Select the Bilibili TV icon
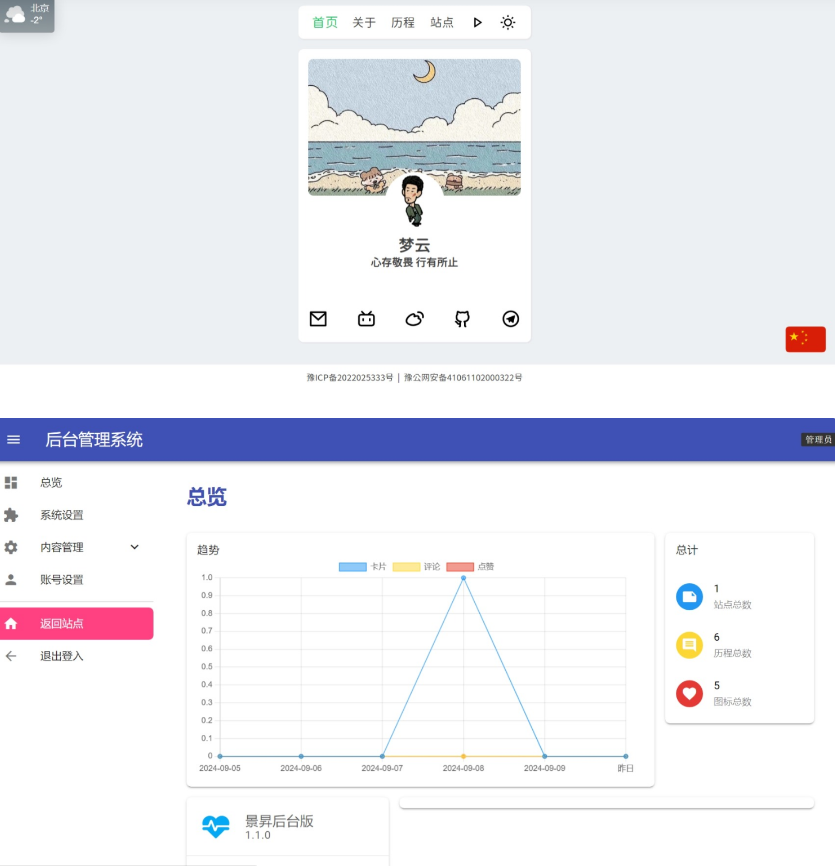This screenshot has height=866, width=835. click(x=366, y=318)
